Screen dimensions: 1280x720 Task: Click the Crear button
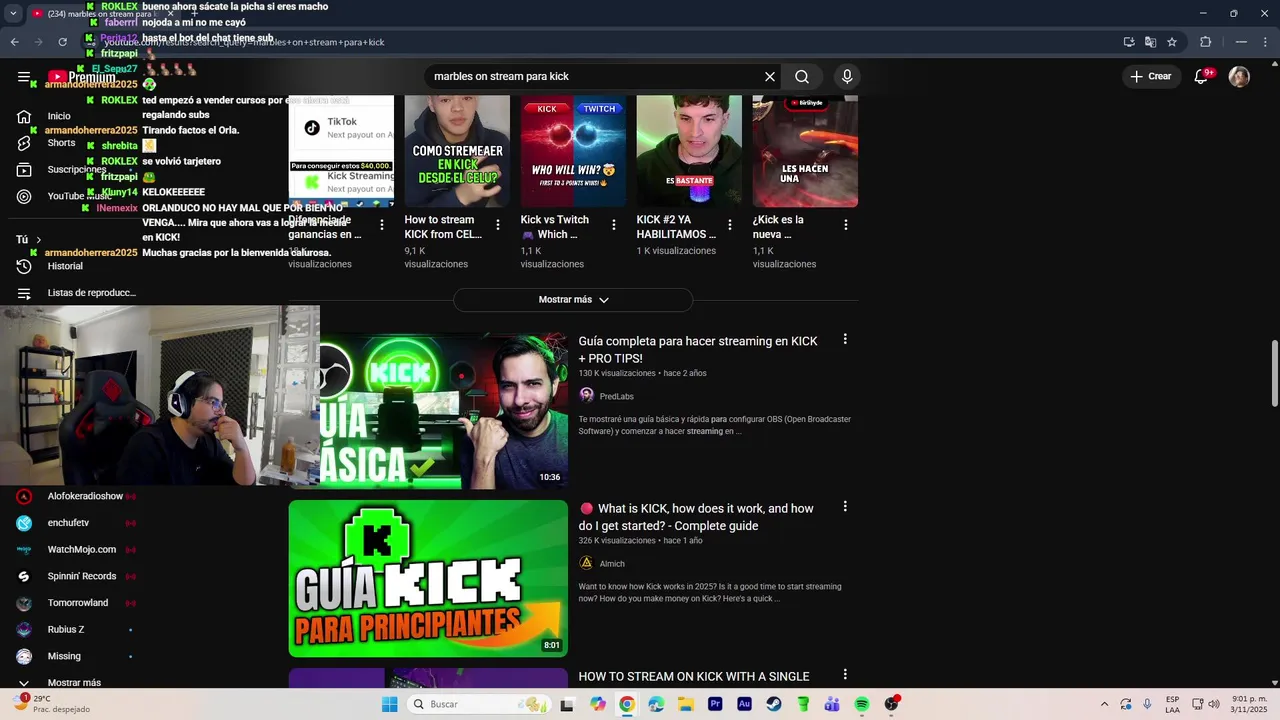click(x=1151, y=77)
